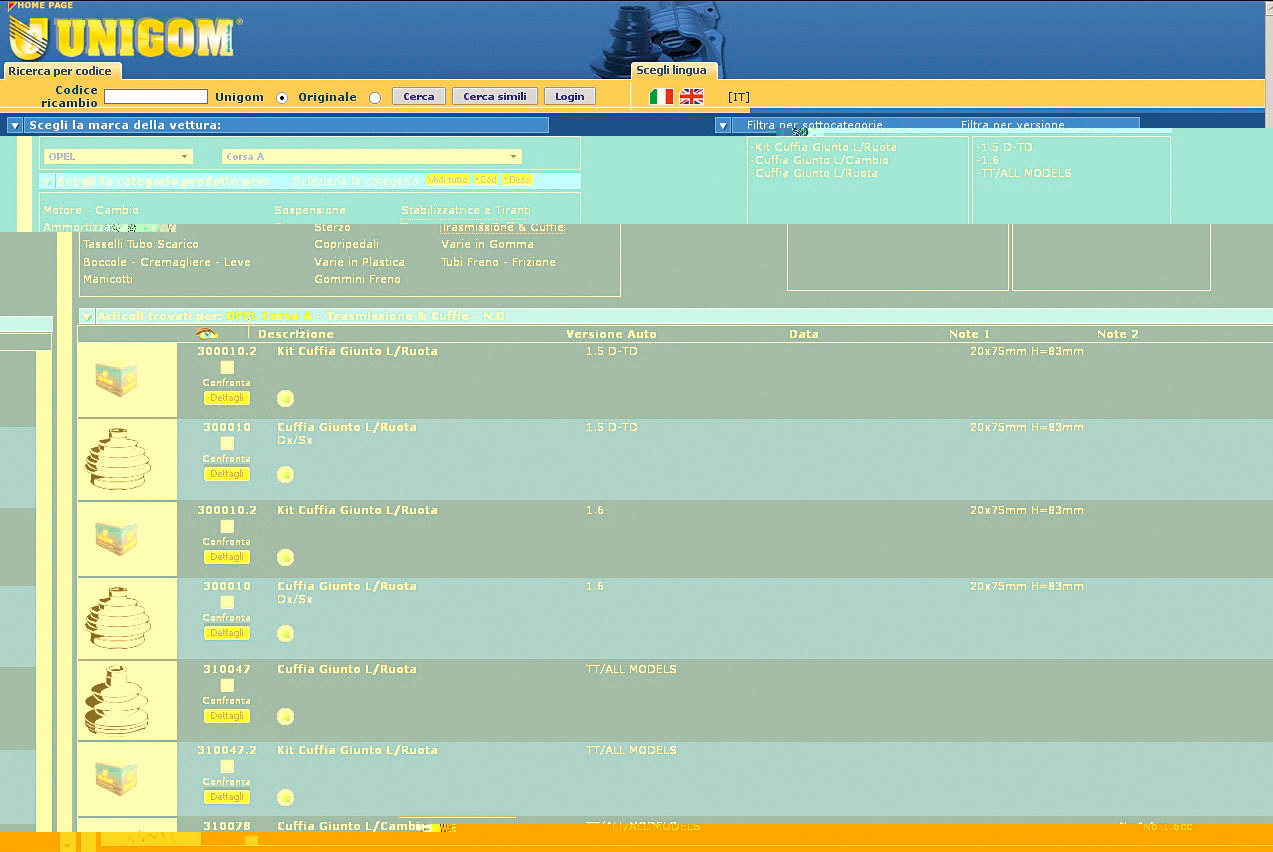Select the 'Sterzo' category

pyautogui.click(x=332, y=228)
